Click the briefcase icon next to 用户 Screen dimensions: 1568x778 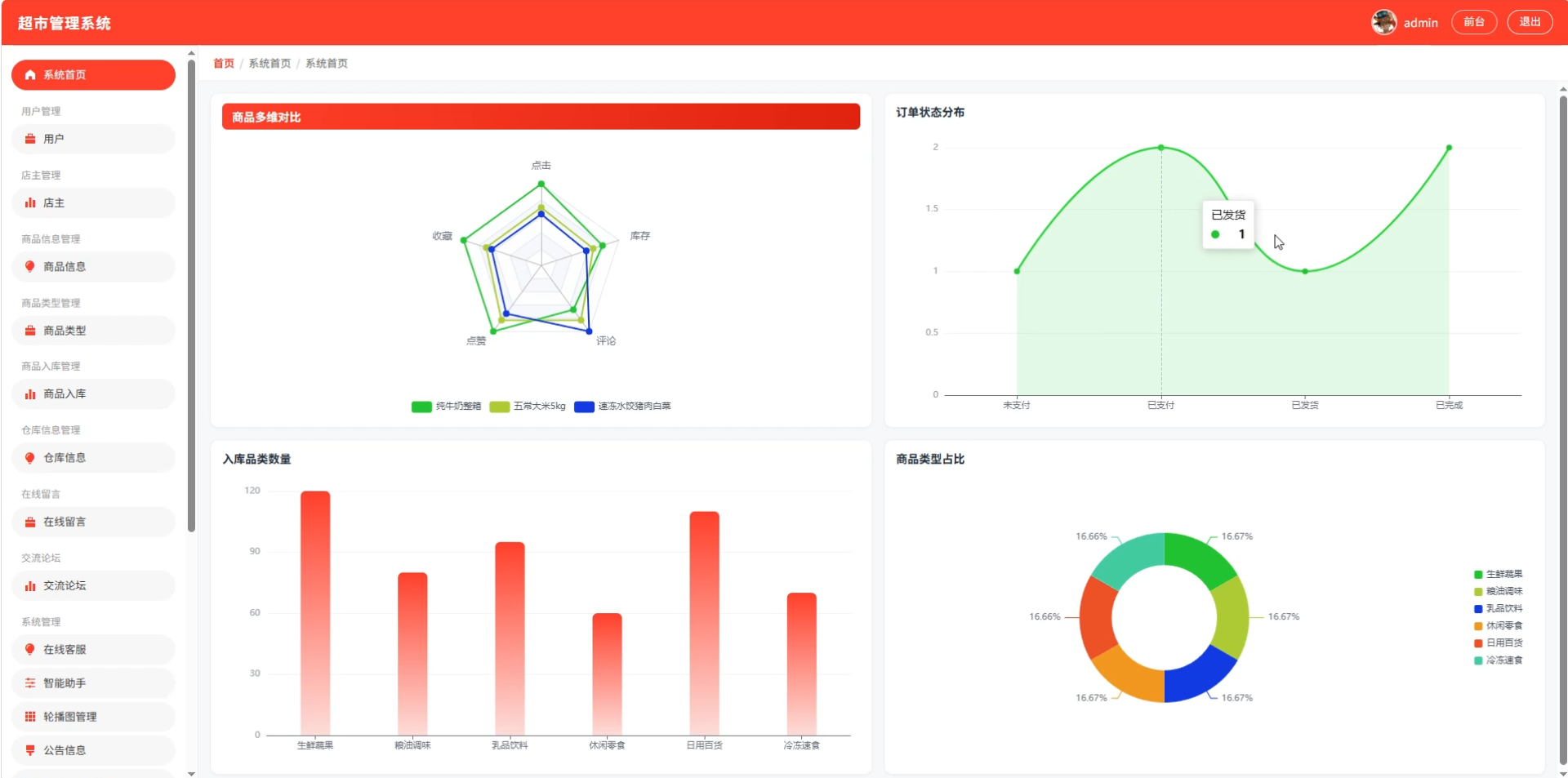pos(30,139)
